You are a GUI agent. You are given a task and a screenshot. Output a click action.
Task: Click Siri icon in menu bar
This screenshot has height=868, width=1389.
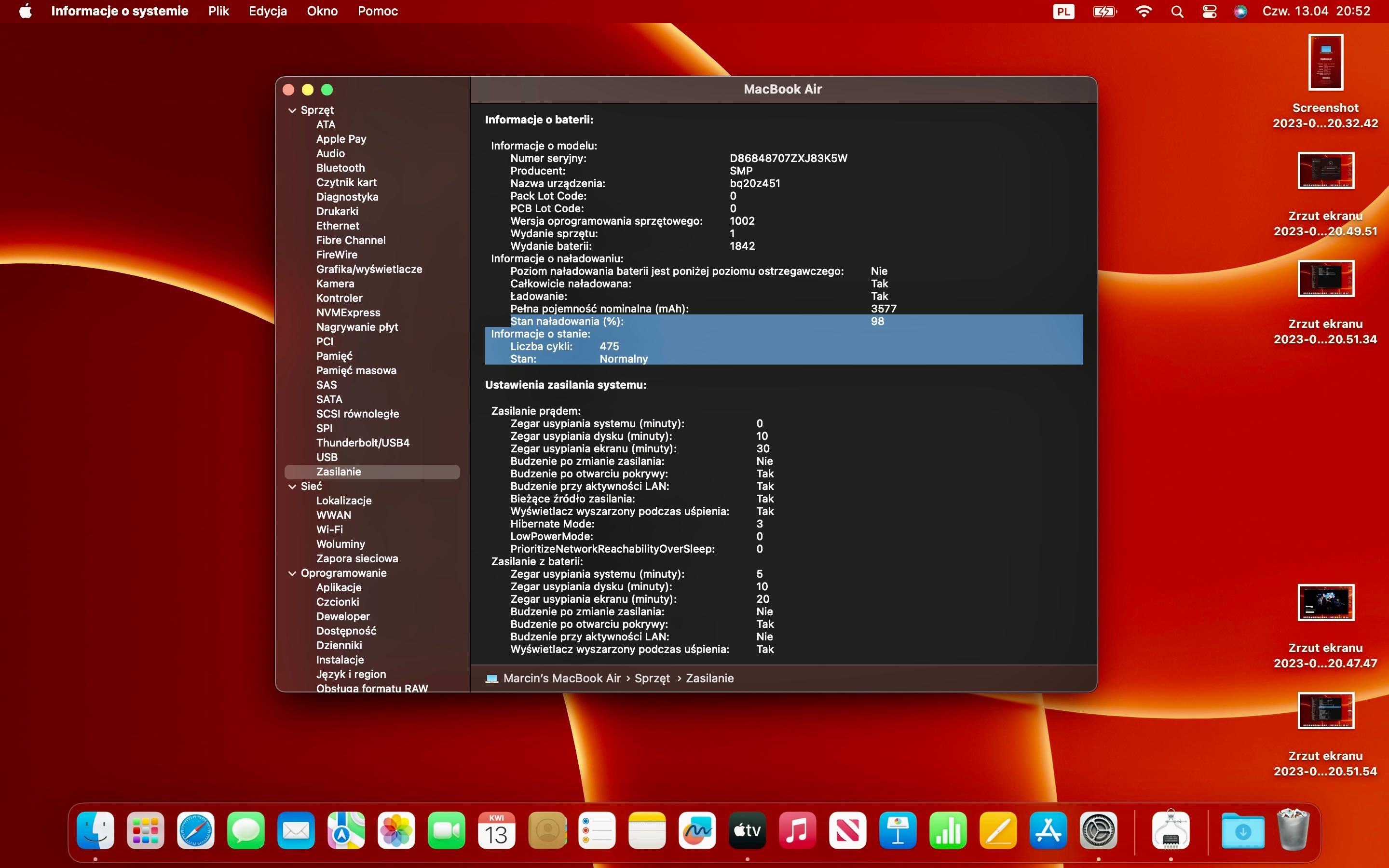1240,11
